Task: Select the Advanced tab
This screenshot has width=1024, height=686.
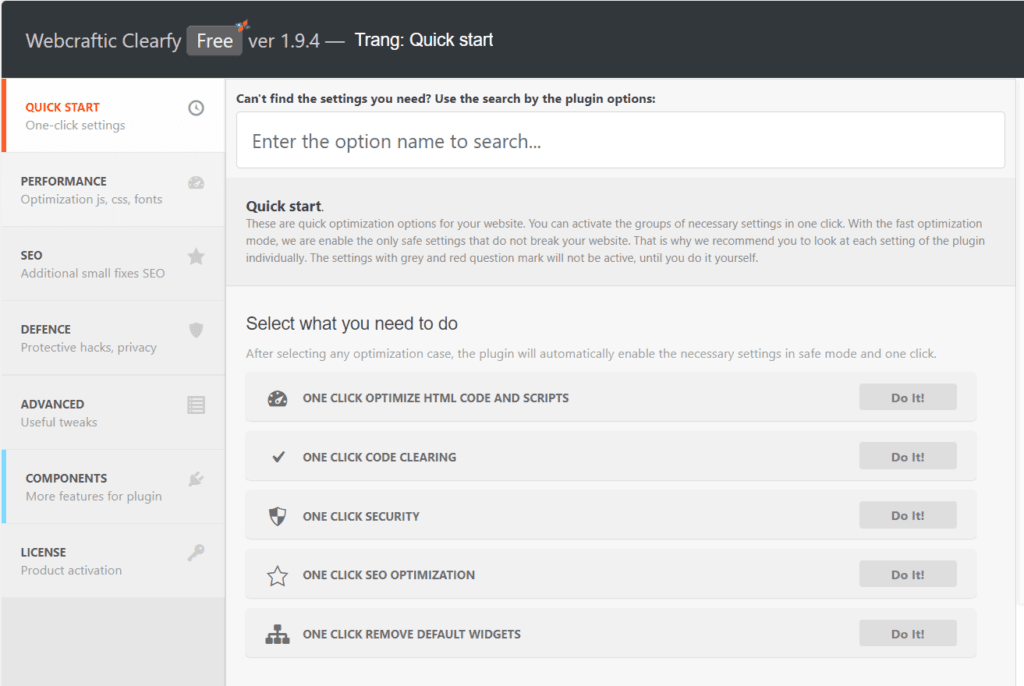Action: coord(114,413)
